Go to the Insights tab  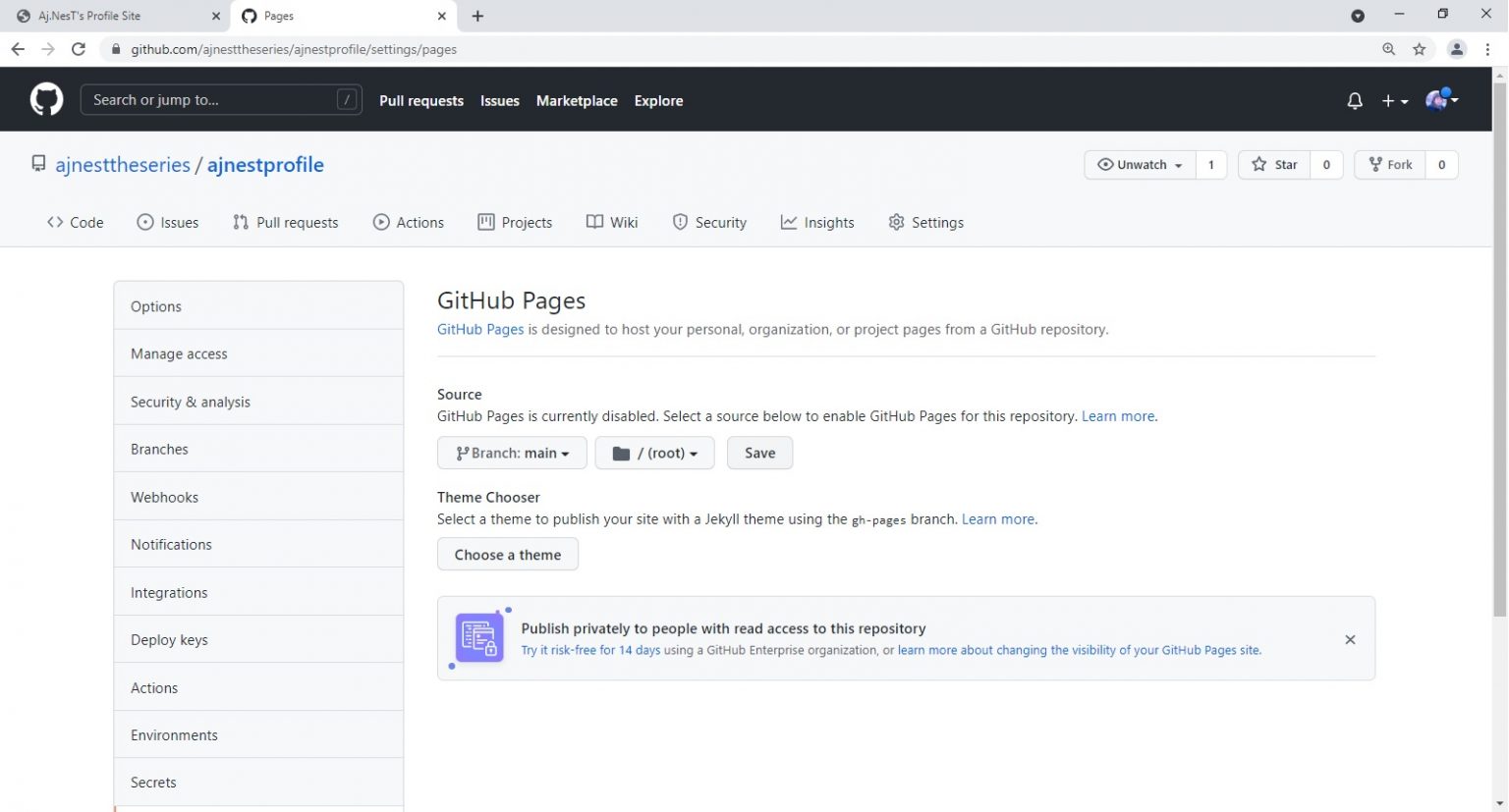(x=817, y=223)
